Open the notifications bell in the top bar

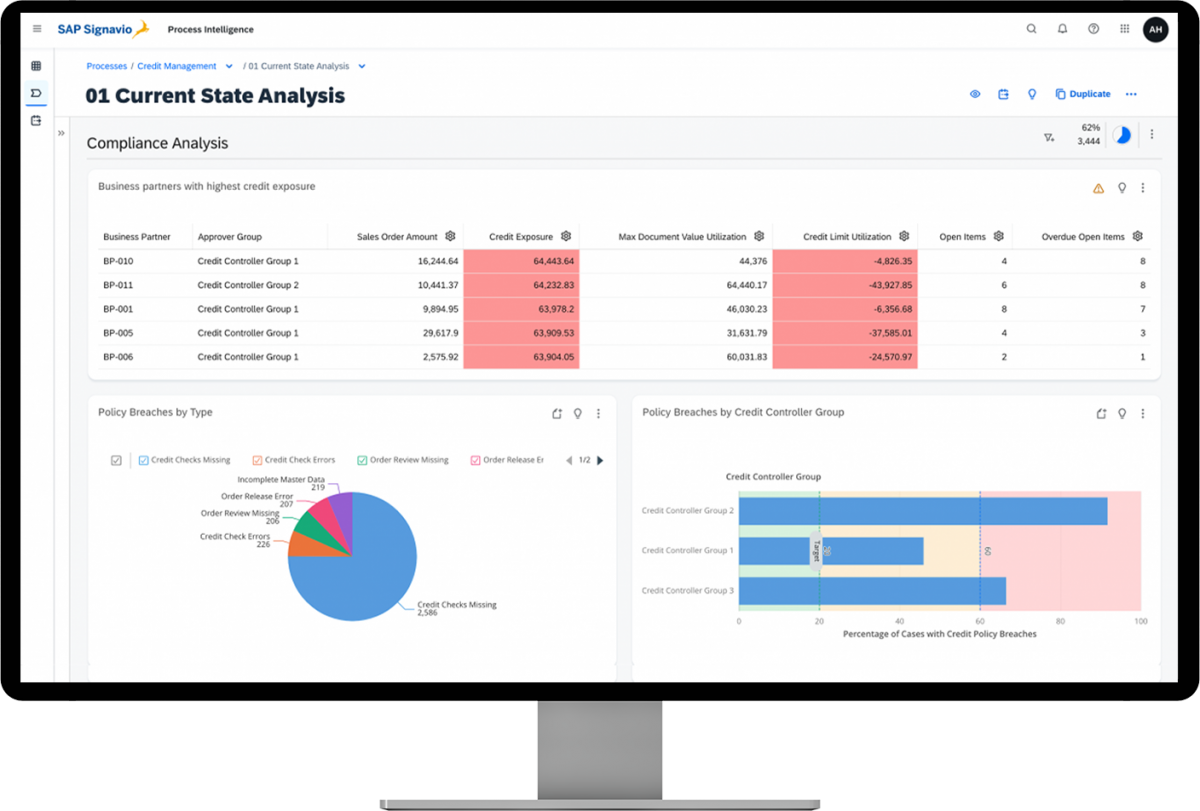(1062, 29)
